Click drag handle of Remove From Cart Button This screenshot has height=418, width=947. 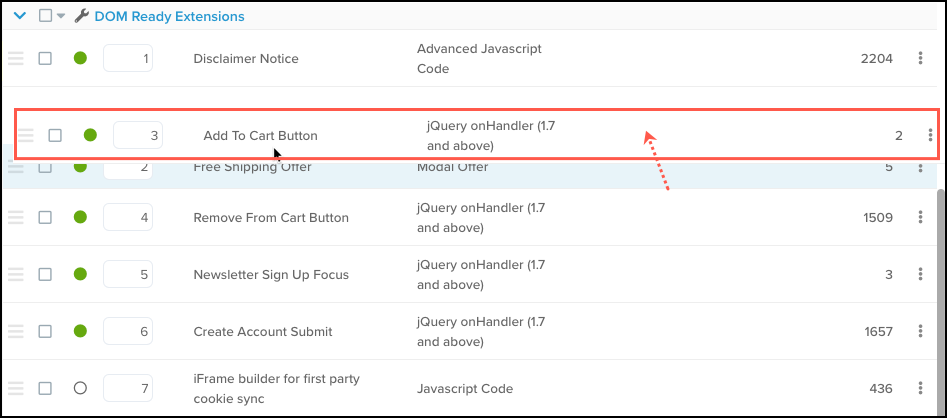(x=15, y=217)
